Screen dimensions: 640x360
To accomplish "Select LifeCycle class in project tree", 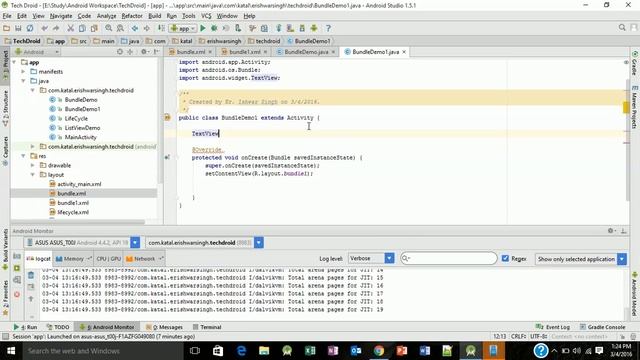I will pyautogui.click(x=76, y=118).
